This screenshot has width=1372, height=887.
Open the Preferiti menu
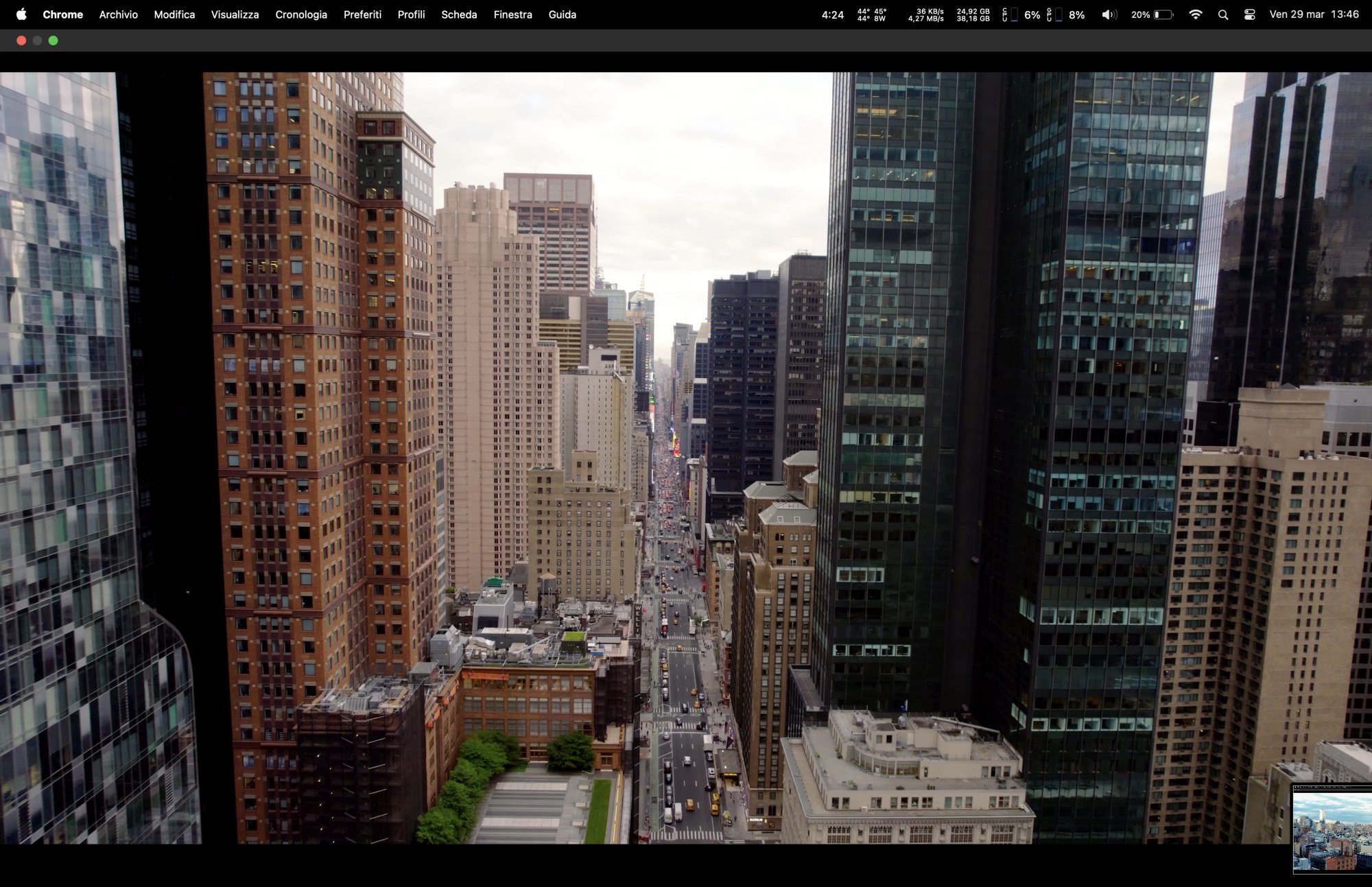click(x=362, y=14)
